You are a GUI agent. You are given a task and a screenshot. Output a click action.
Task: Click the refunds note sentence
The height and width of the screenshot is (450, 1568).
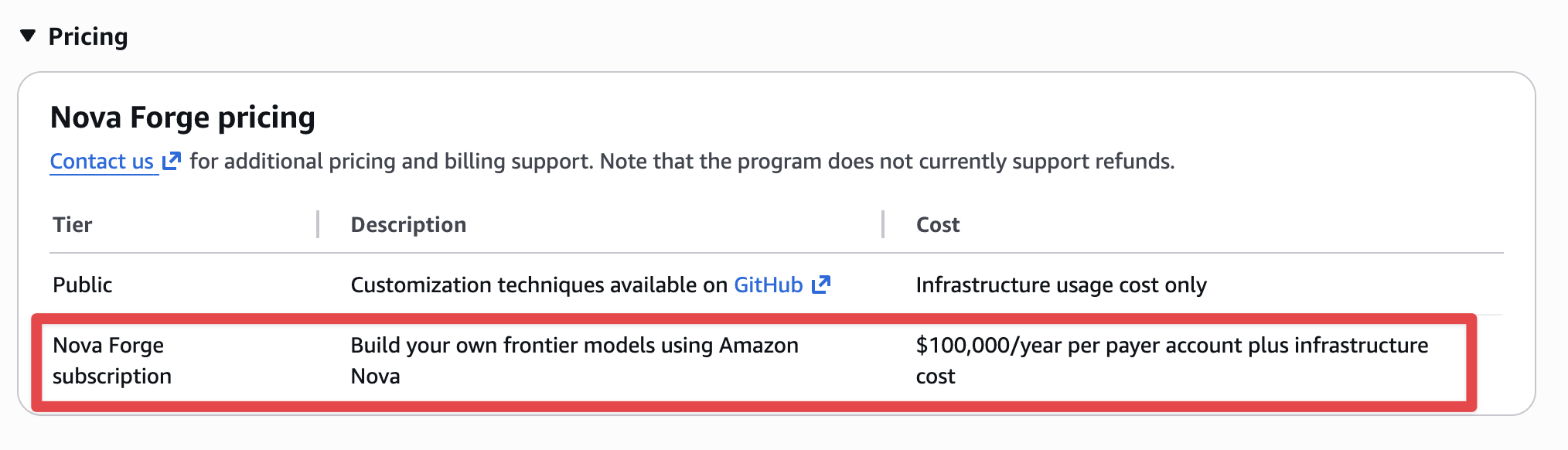tap(887, 161)
